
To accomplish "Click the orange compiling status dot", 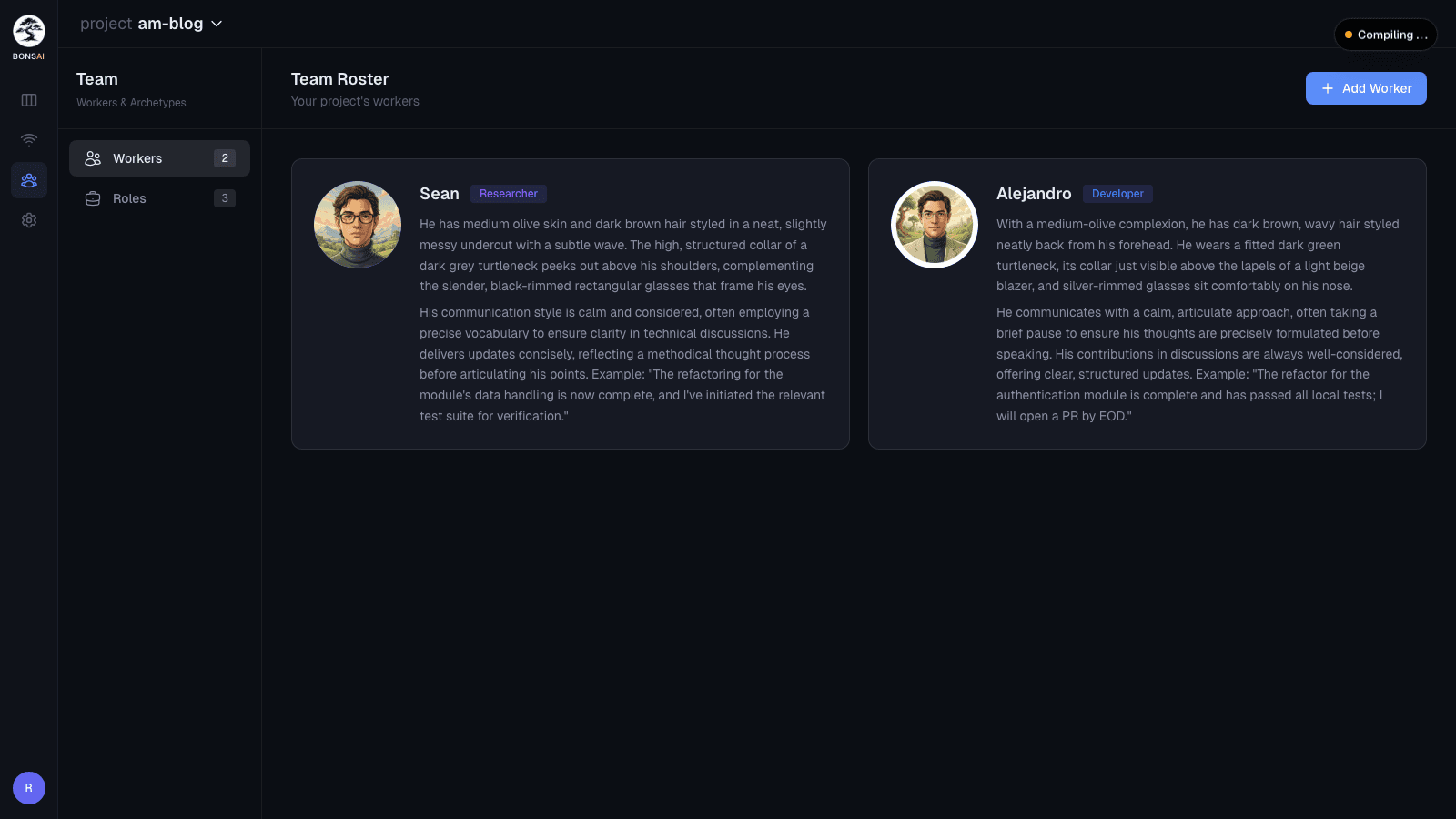I will pos(1349,35).
